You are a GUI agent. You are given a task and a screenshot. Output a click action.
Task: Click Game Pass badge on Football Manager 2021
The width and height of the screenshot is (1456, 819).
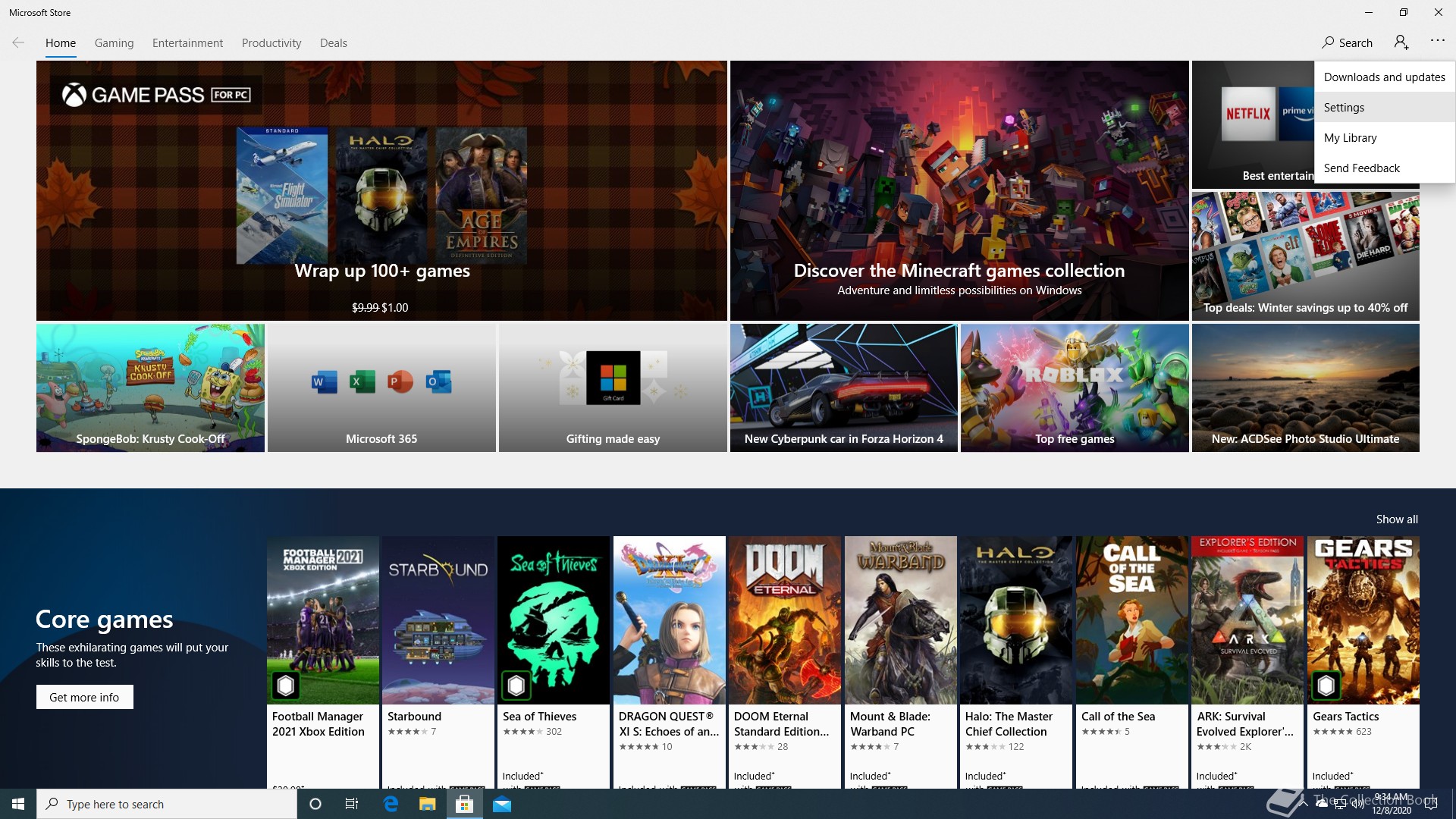[x=286, y=686]
